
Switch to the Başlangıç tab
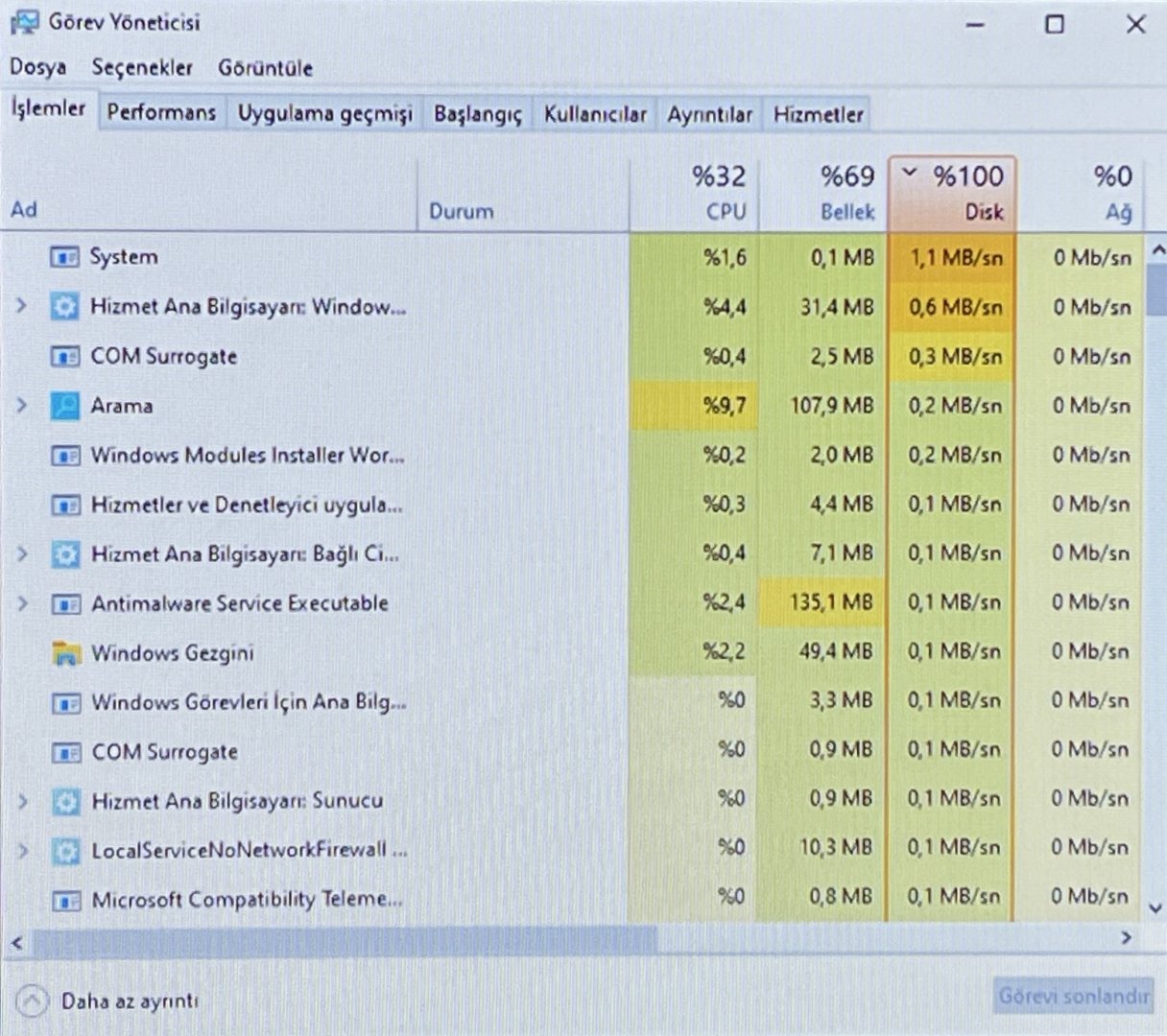point(477,114)
